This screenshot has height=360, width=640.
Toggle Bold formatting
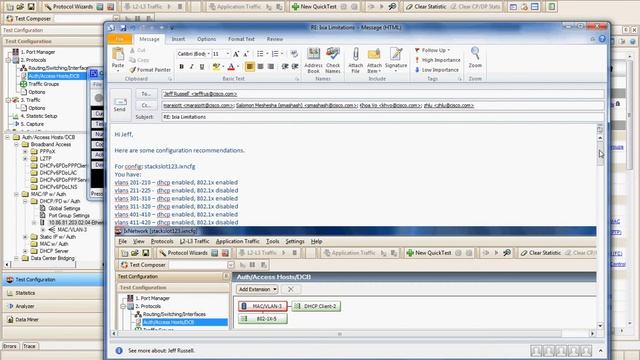(182, 66)
